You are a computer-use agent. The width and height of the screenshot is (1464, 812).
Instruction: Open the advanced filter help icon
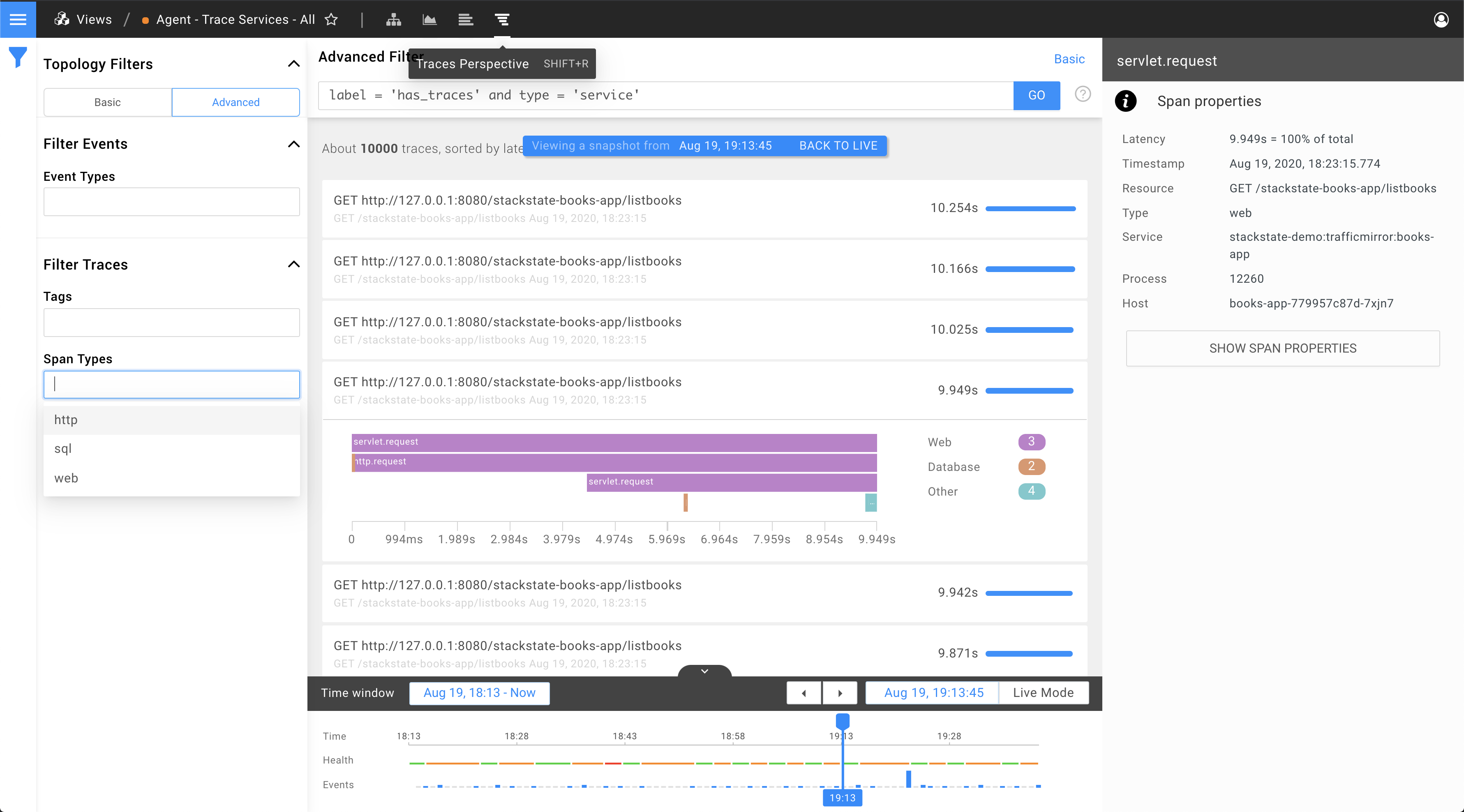[1083, 95]
